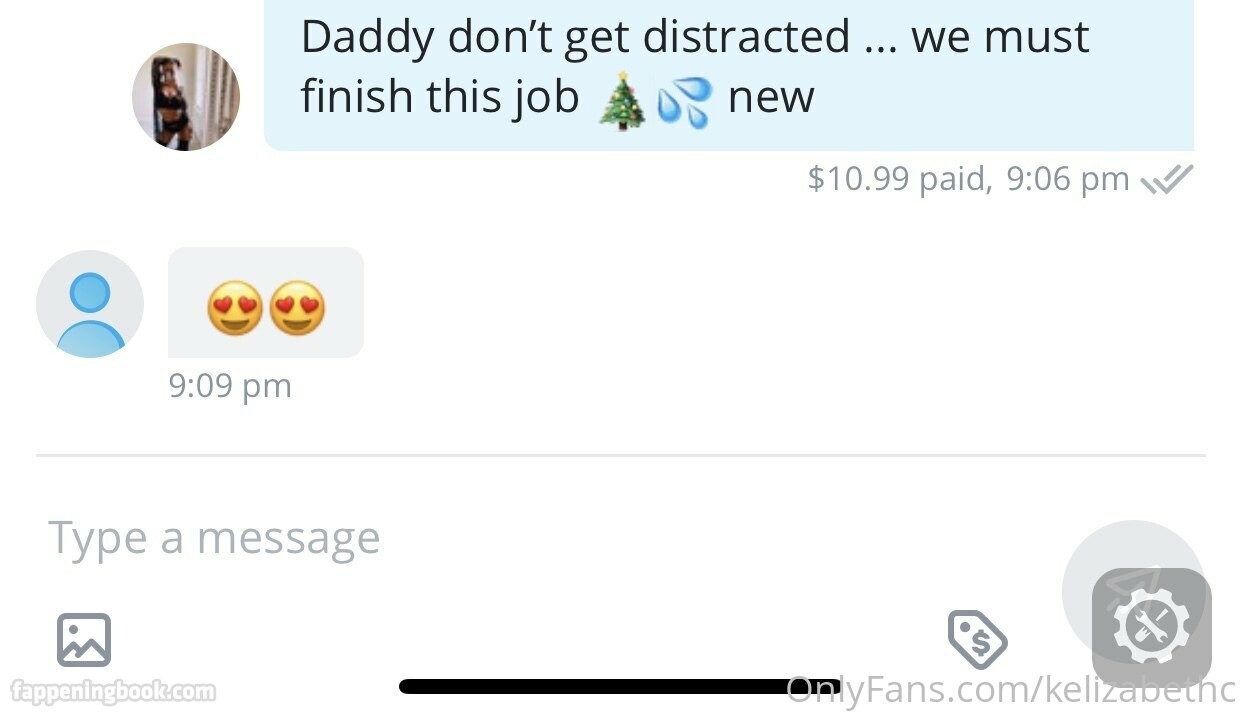Tap the double checkmark read receipt

[x=1167, y=179]
